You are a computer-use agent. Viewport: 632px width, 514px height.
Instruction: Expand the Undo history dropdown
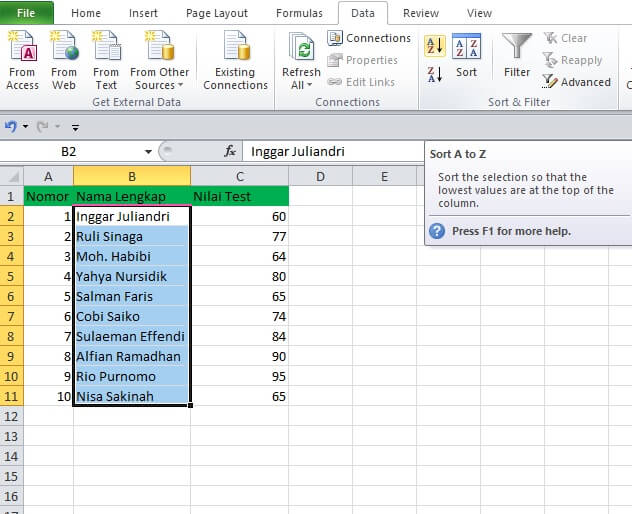(x=25, y=127)
